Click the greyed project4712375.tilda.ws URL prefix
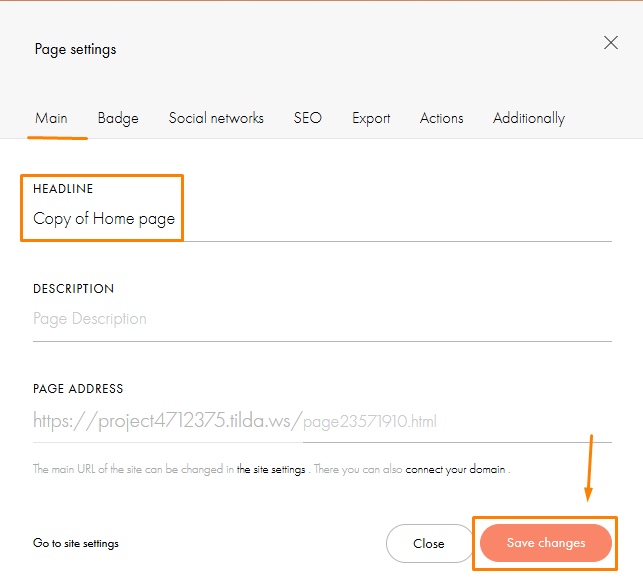The width and height of the screenshot is (643, 584). pyautogui.click(x=167, y=421)
